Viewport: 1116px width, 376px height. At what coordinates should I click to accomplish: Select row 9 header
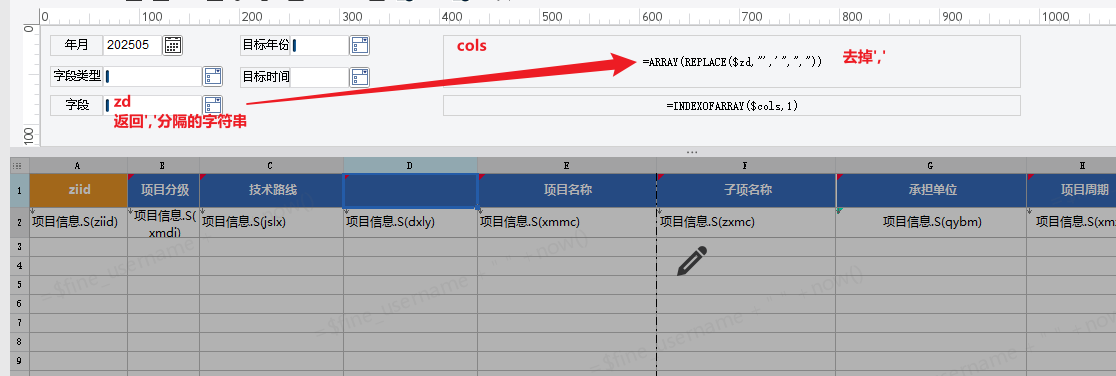point(19,361)
